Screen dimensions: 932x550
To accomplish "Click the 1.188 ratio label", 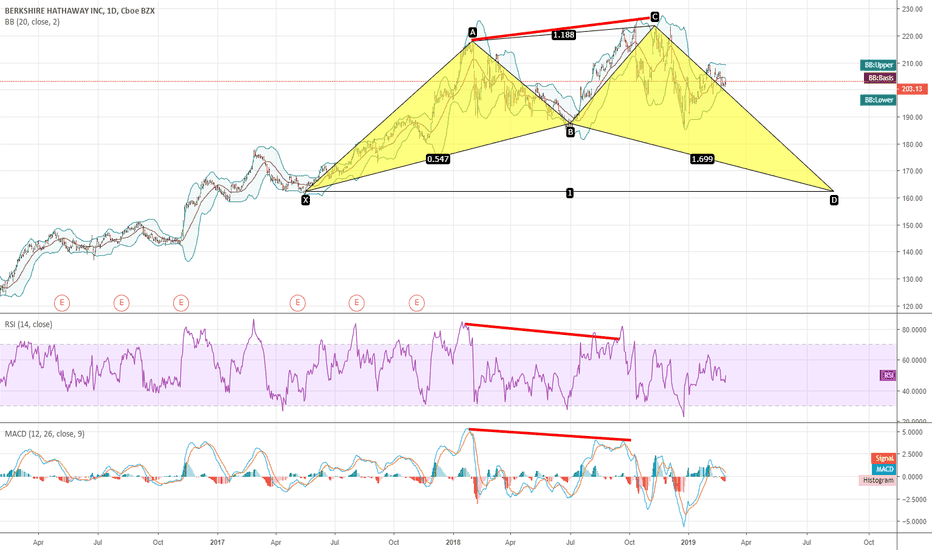I will click(x=563, y=35).
